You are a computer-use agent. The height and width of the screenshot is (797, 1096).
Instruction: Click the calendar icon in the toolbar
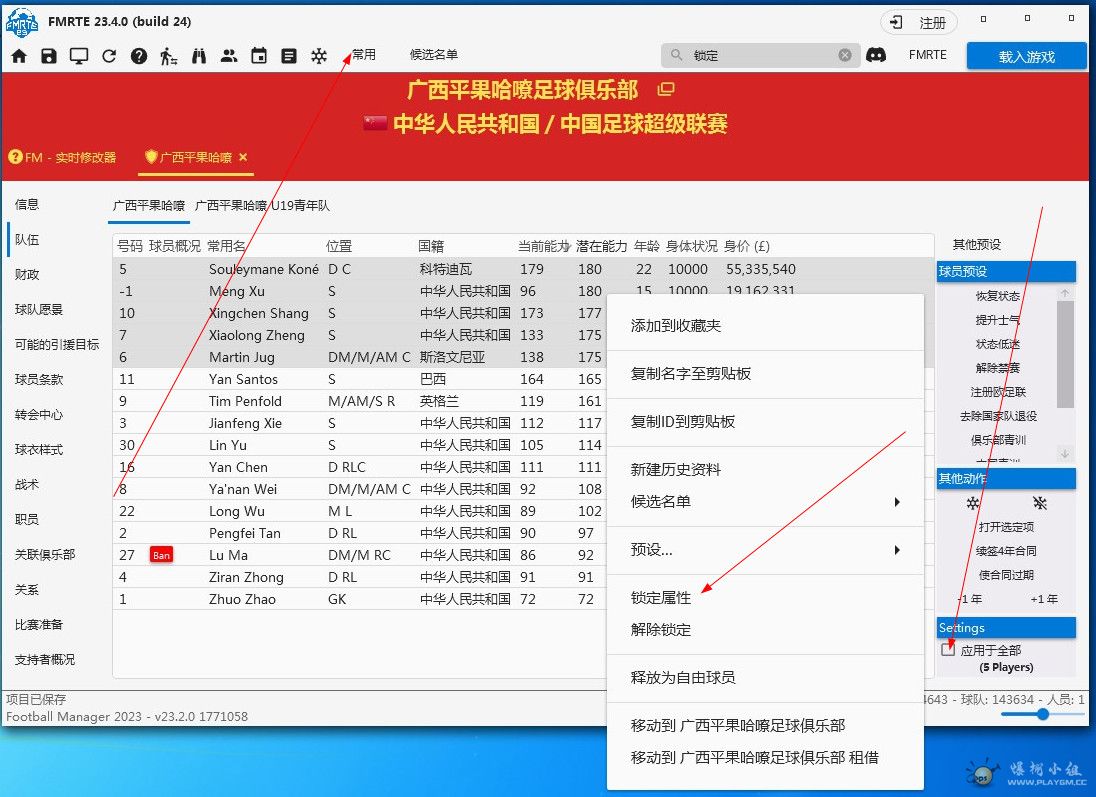[259, 56]
